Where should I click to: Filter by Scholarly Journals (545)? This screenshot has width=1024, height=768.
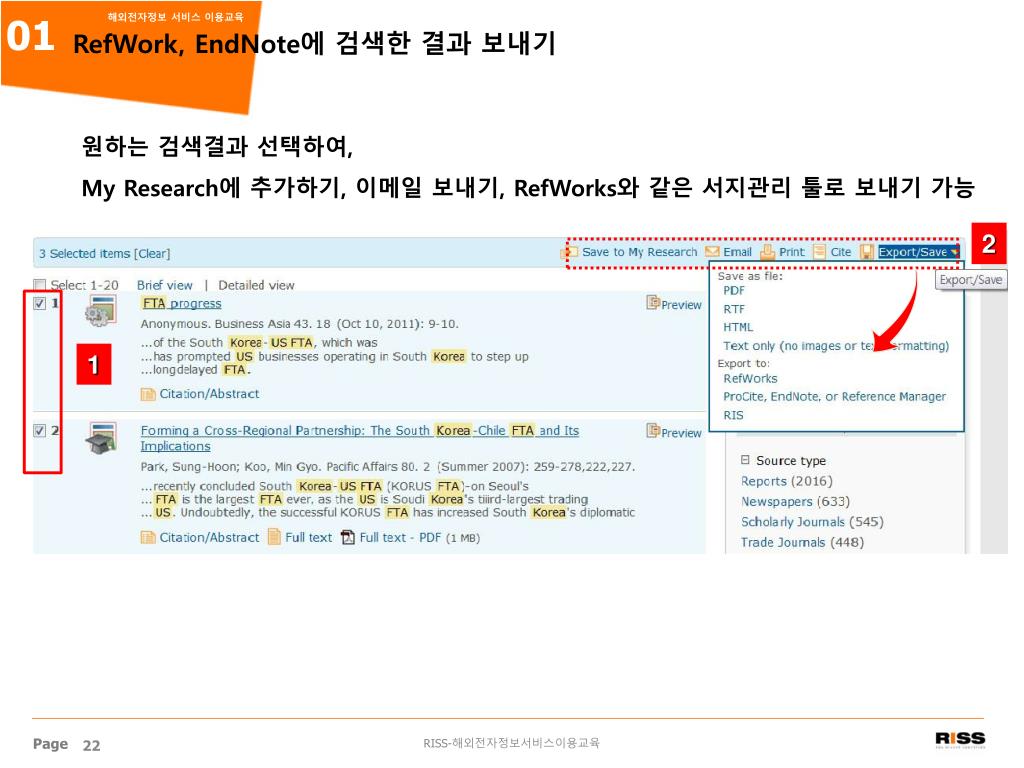tap(812, 522)
